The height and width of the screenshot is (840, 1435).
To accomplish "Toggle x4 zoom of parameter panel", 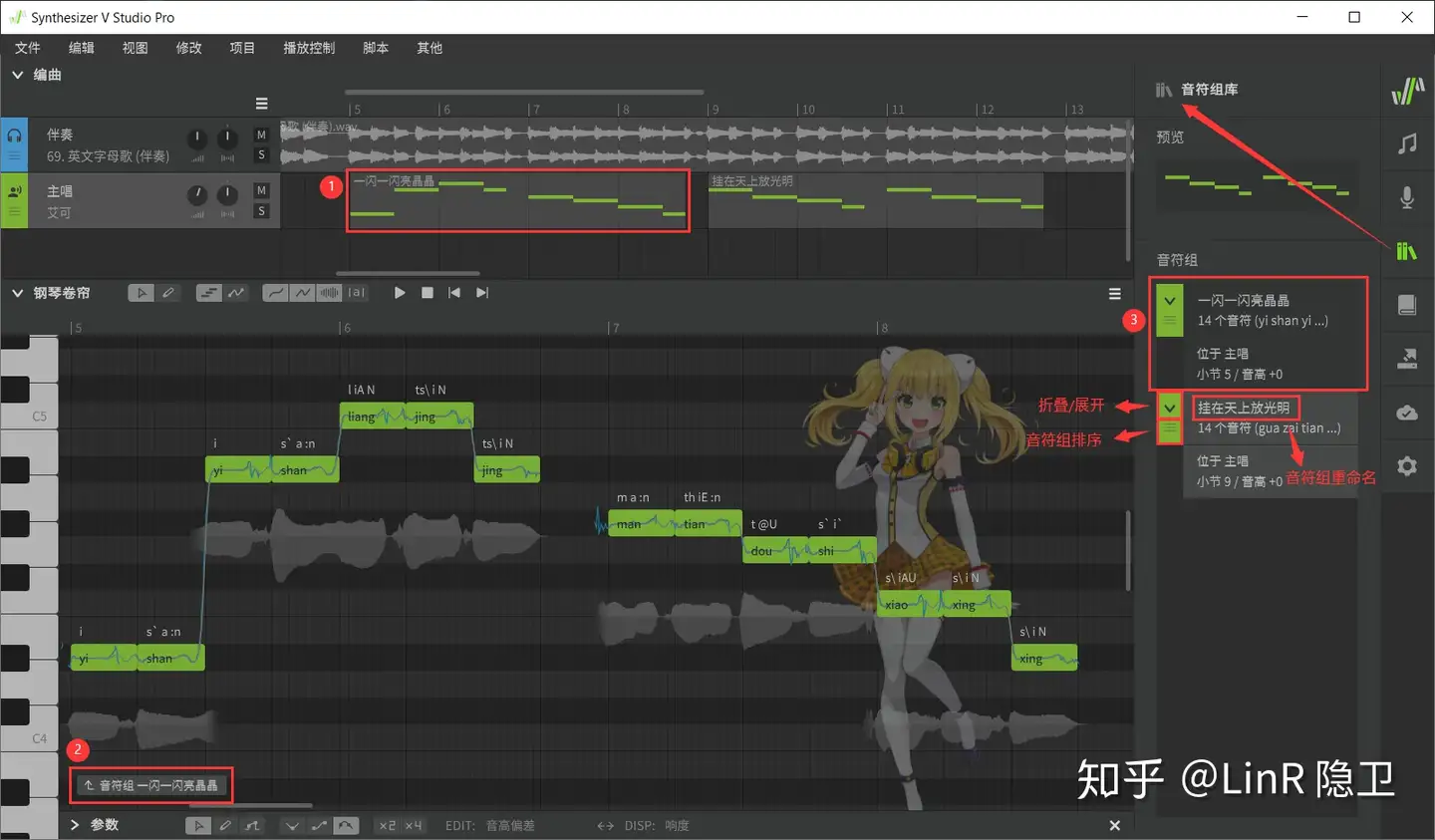I will pos(414,825).
